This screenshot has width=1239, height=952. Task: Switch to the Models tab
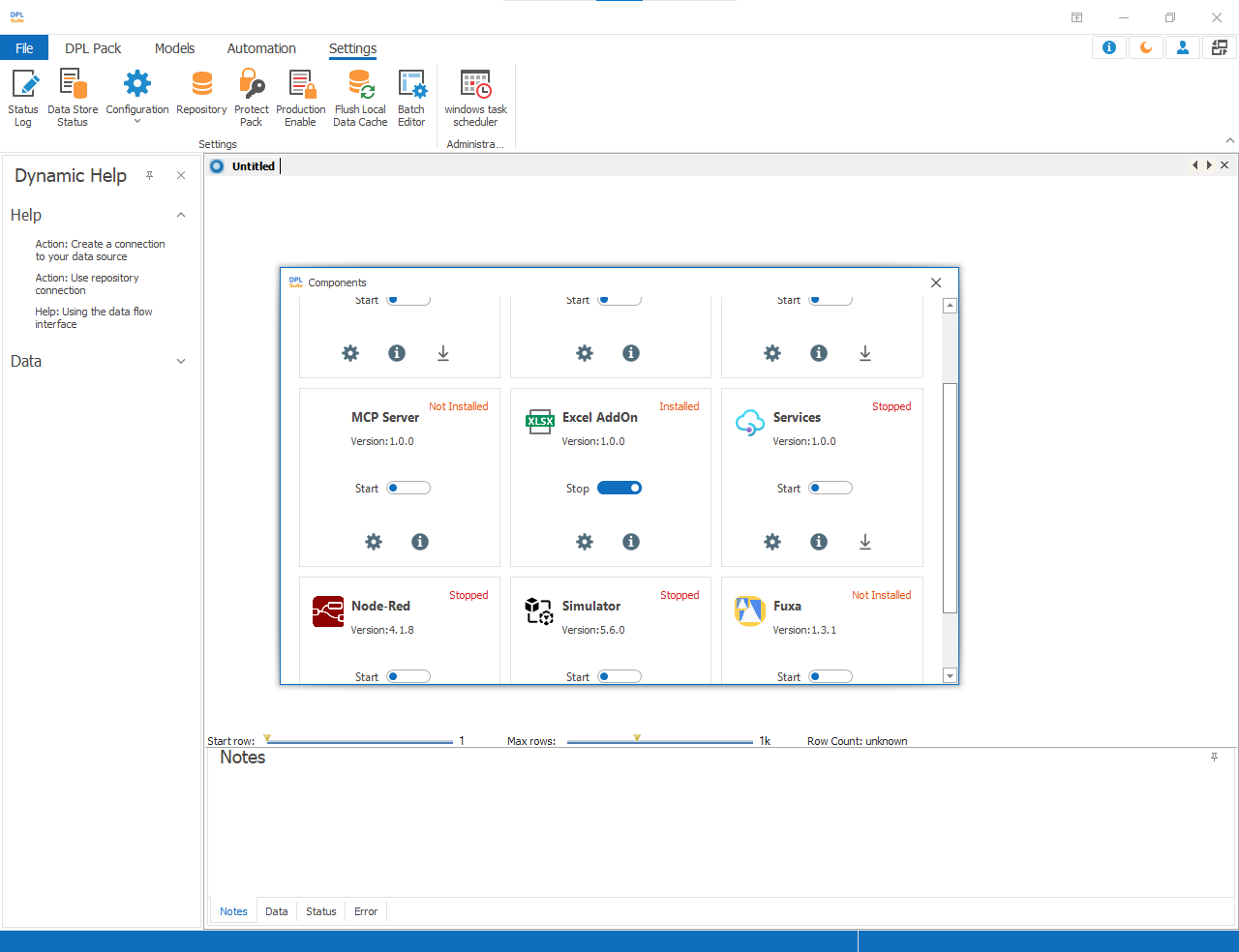[x=174, y=48]
